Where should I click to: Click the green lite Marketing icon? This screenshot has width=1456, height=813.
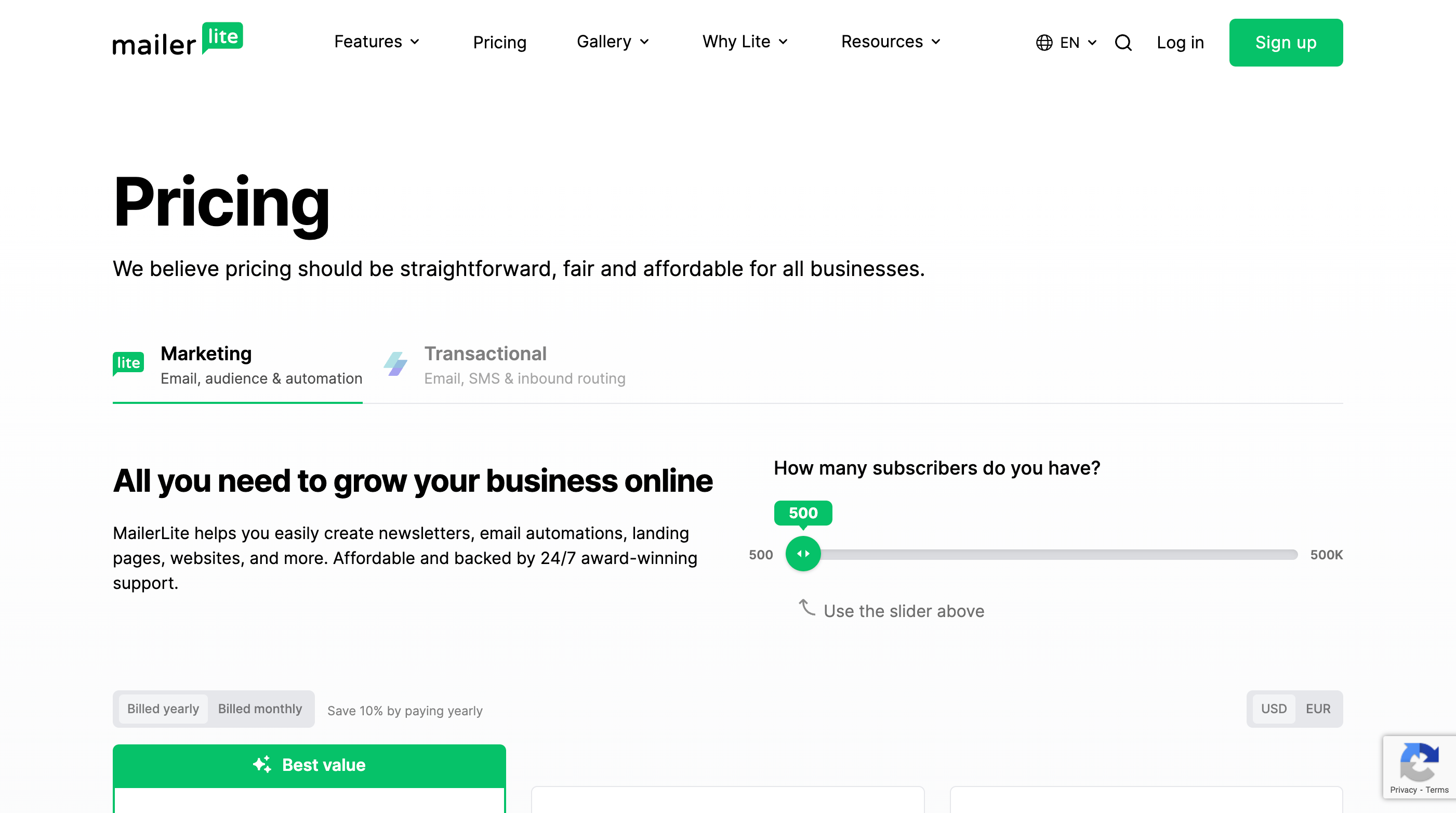click(128, 363)
